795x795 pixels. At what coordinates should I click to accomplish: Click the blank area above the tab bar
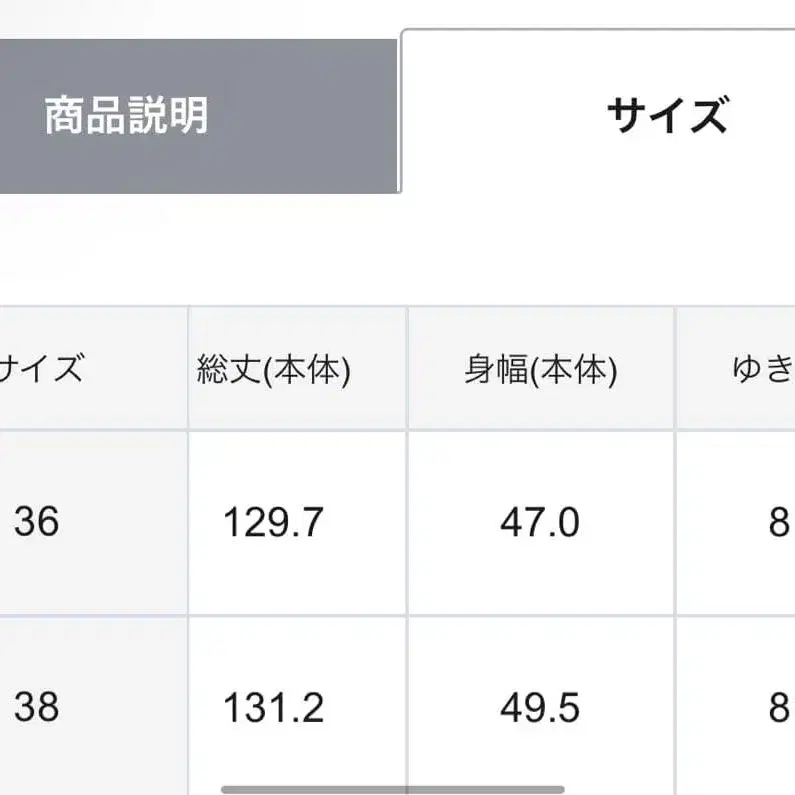click(200, 18)
